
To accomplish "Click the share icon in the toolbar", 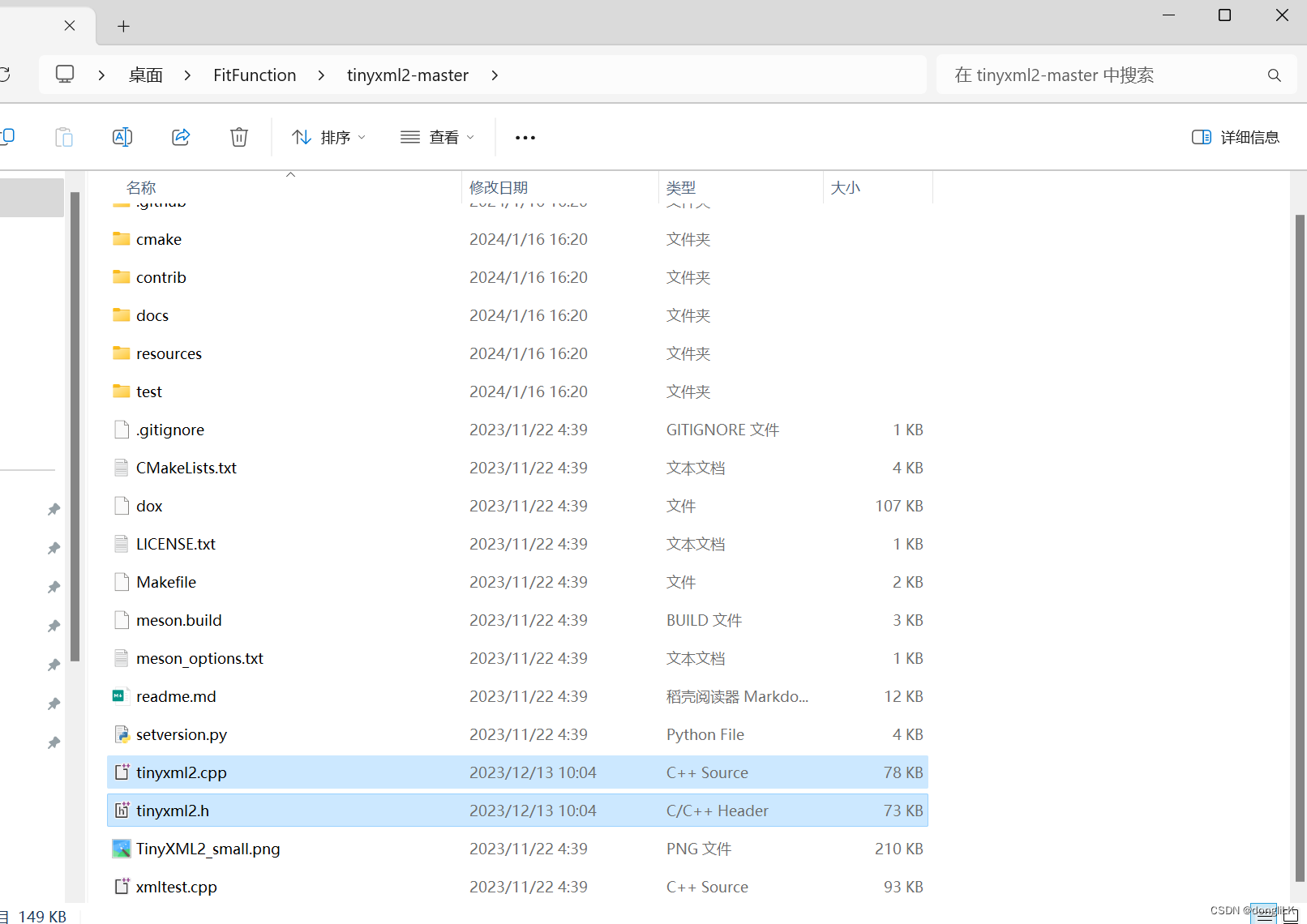I will (181, 137).
